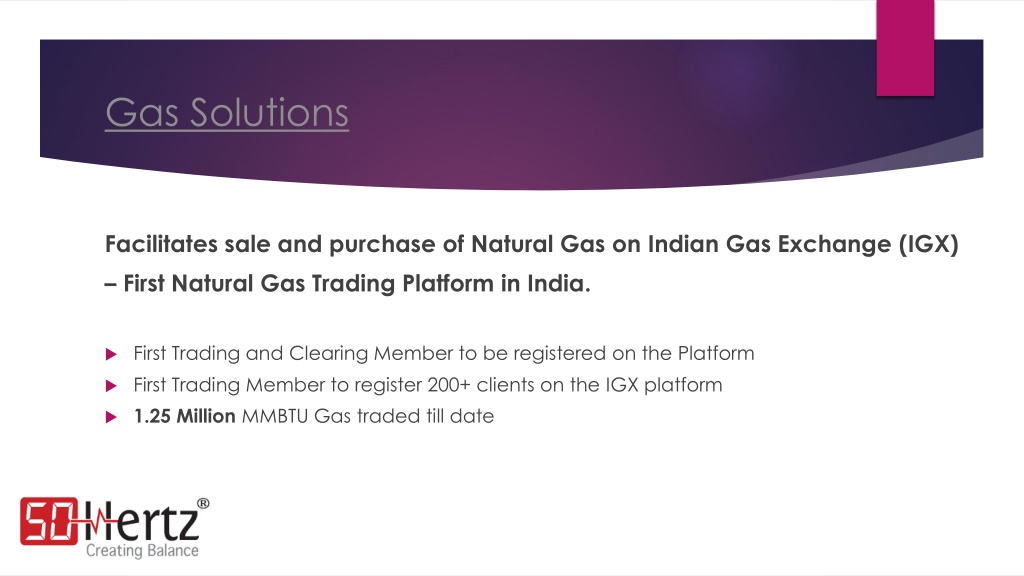Click the 200+ clients bullet text

coord(428,385)
